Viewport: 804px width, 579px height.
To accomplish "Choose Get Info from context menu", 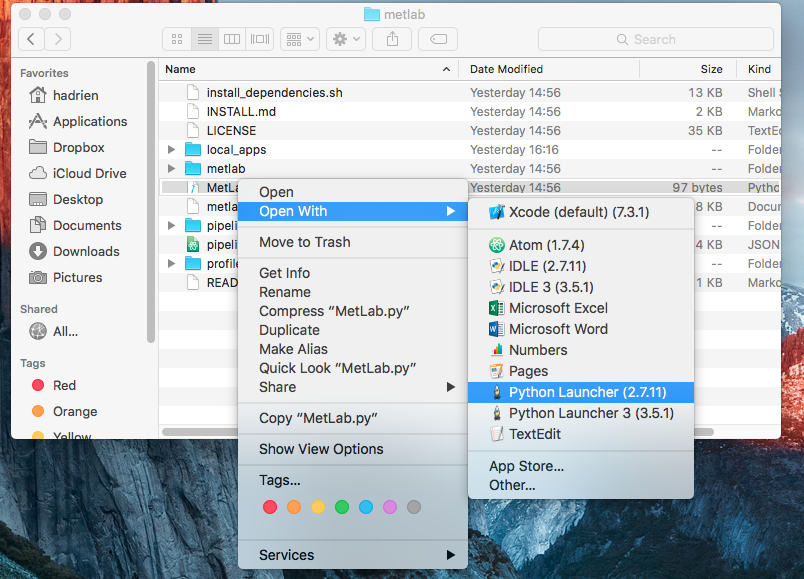I will [353, 273].
